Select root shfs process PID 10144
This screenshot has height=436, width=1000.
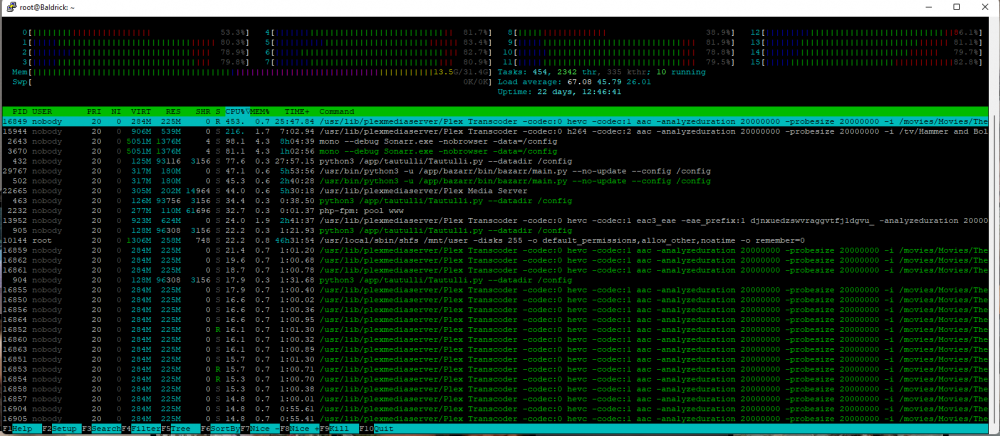click(x=495, y=240)
